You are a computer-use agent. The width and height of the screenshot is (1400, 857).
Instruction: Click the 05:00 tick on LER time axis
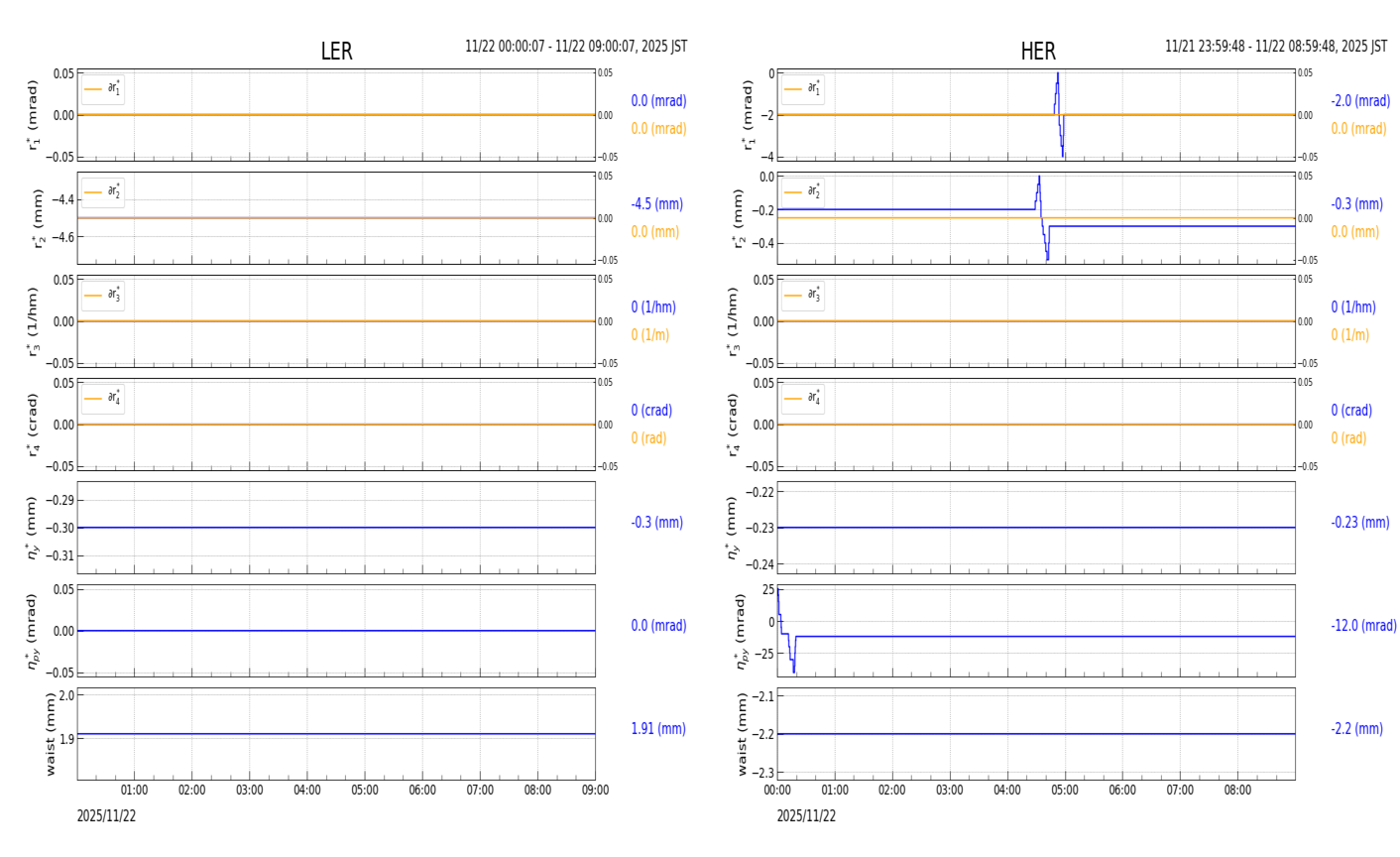tap(365, 791)
